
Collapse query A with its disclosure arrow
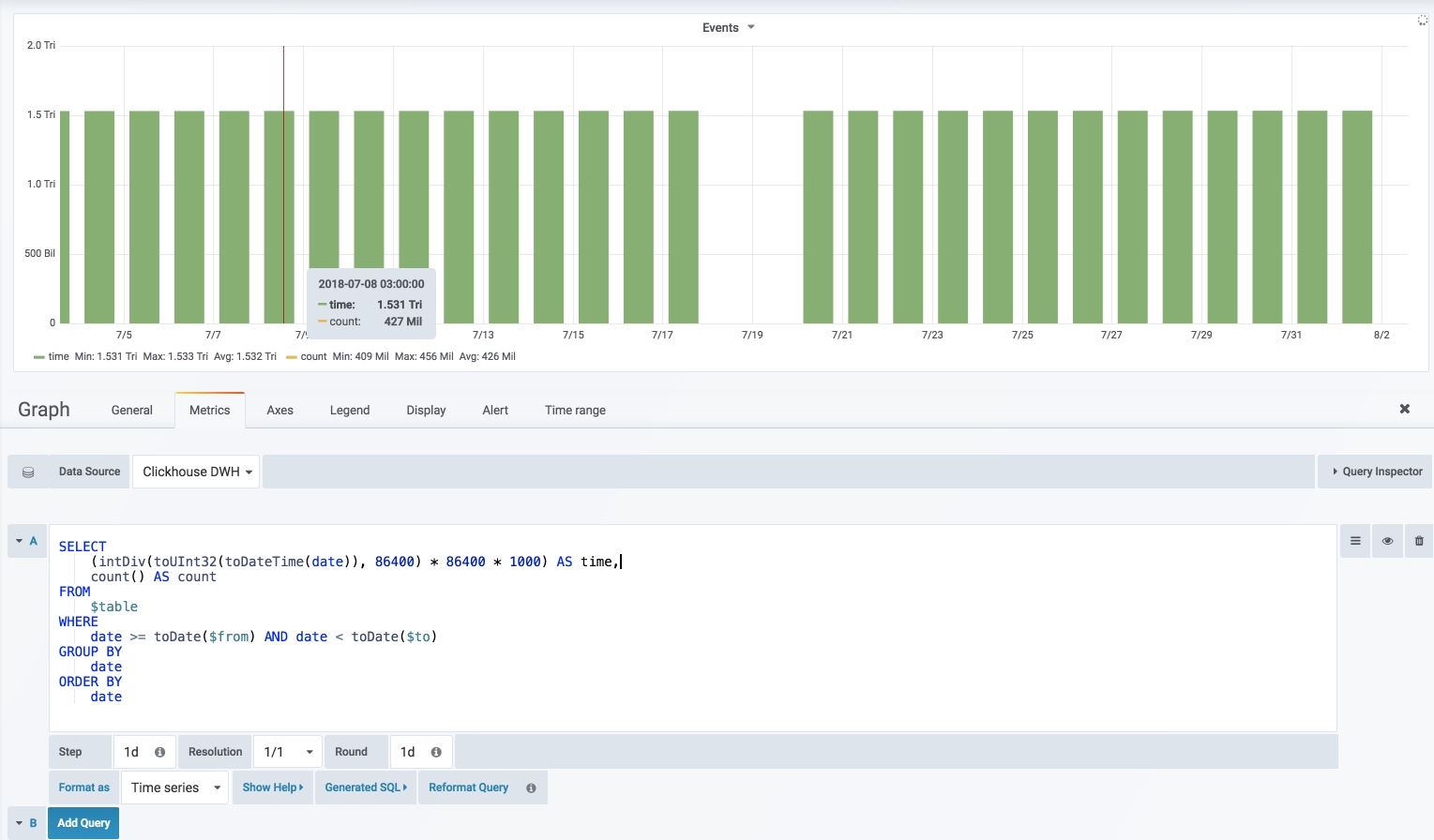click(x=21, y=540)
